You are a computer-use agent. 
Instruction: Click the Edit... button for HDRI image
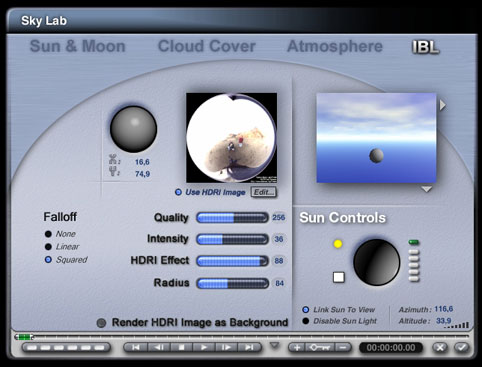[264, 192]
